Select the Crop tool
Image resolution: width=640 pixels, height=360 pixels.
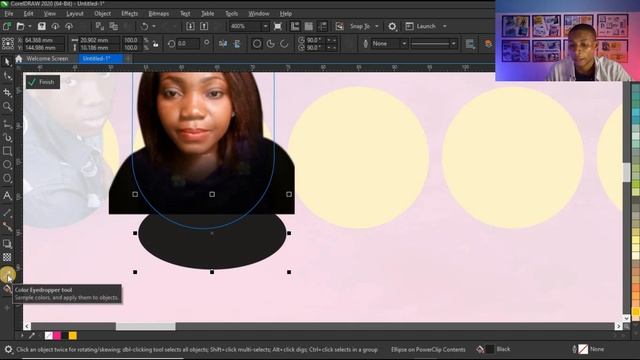tap(7, 93)
